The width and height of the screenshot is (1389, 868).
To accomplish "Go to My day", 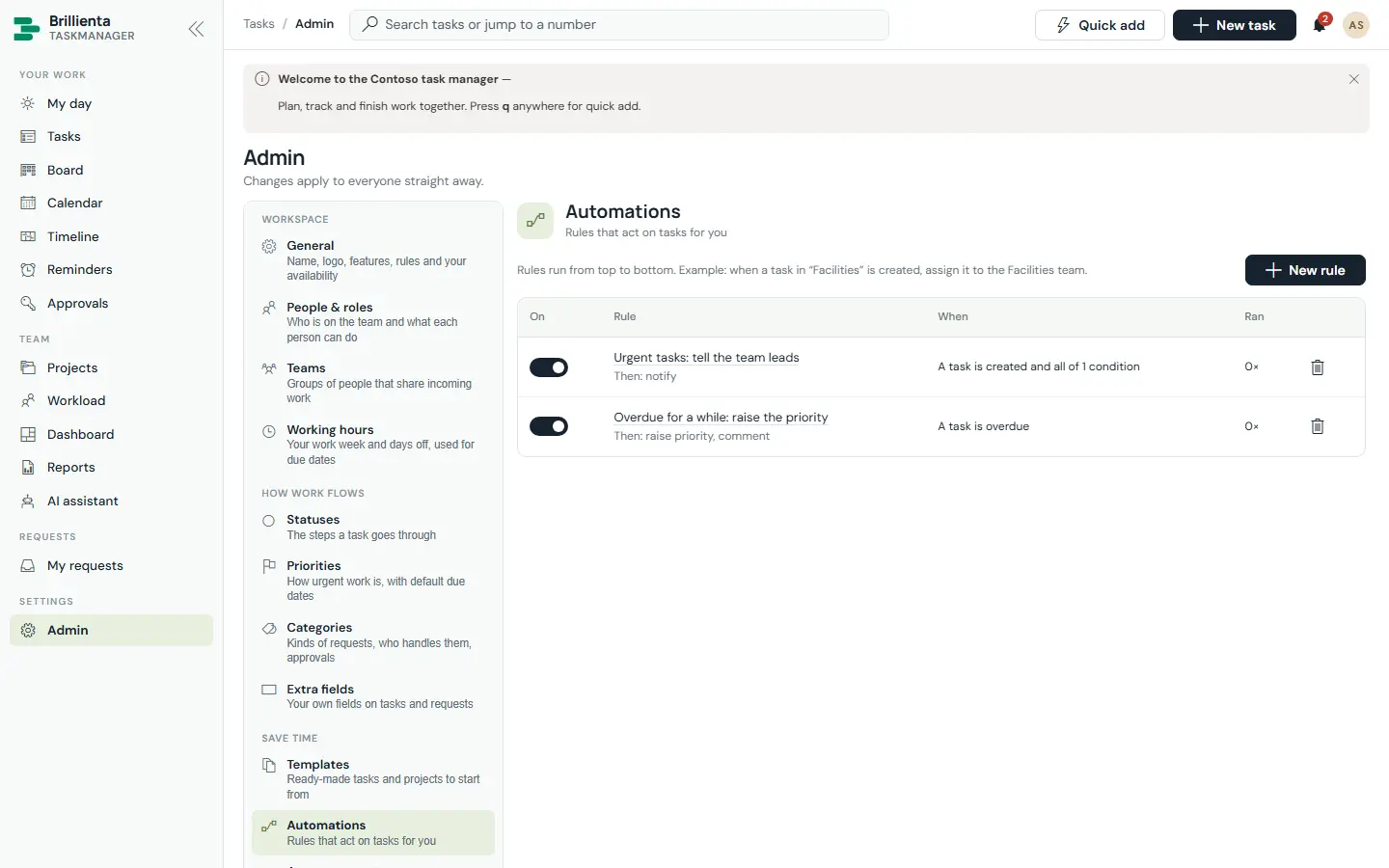I will [111, 103].
